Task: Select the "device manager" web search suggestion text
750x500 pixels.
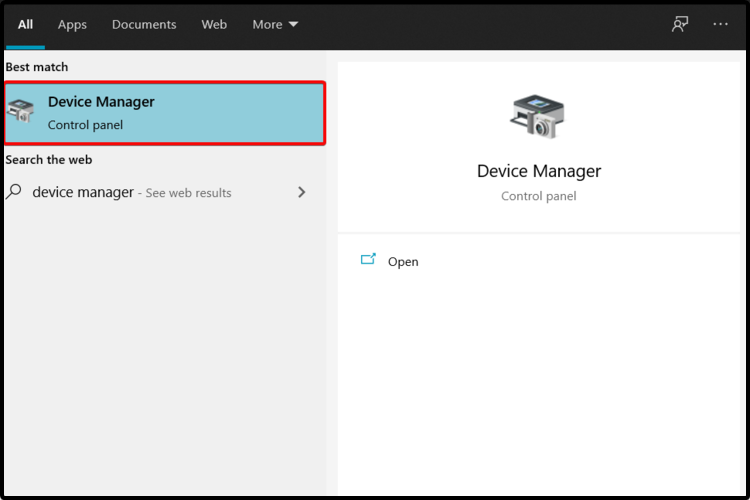Action: pos(83,192)
